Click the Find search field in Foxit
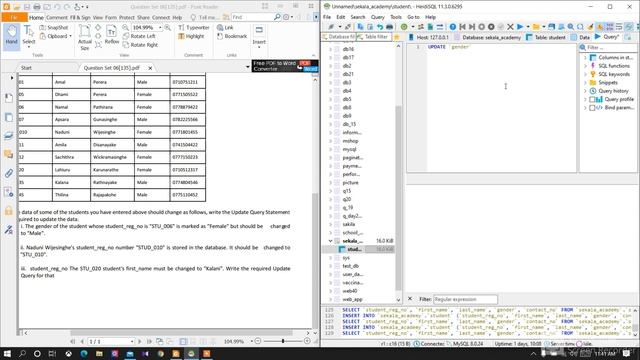The image size is (640, 360). [x=252, y=17]
